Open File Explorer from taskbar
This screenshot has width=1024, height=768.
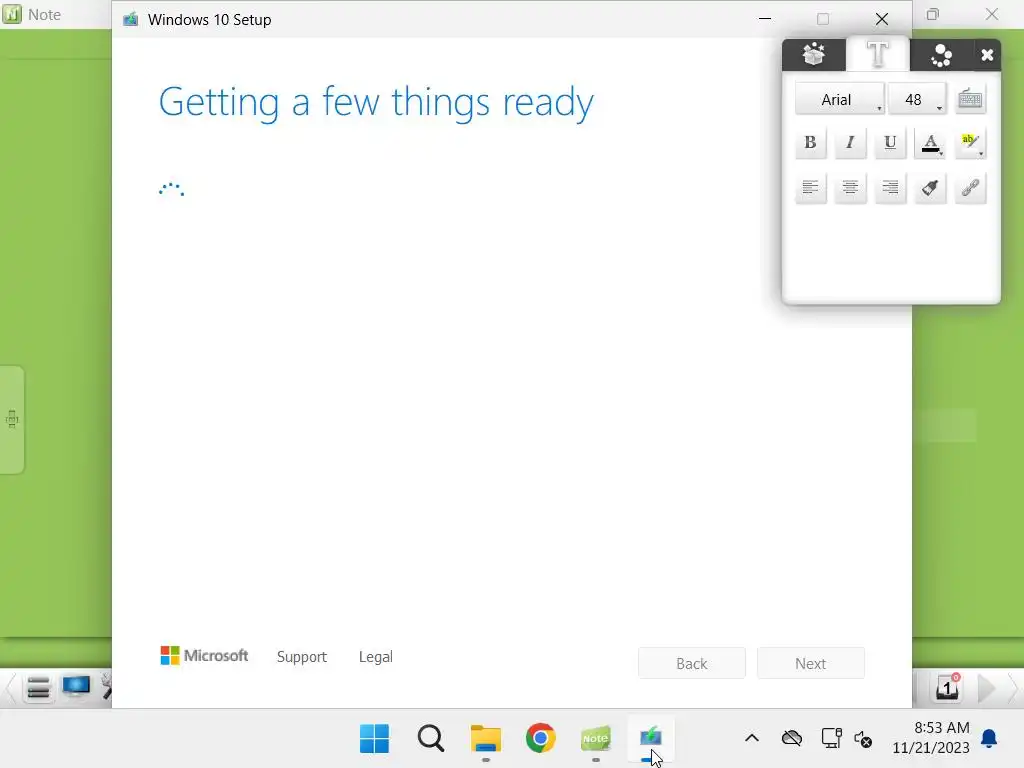click(486, 739)
